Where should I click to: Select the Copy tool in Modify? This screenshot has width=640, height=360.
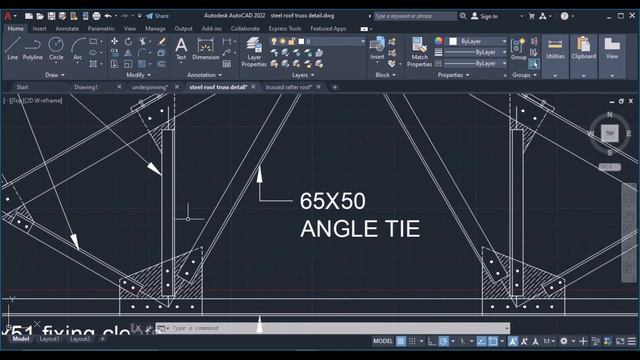tap(114, 53)
